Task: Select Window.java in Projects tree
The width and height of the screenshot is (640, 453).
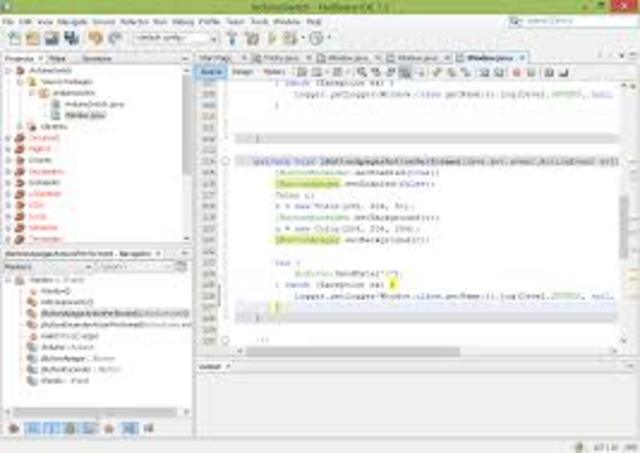Action: tap(85, 115)
